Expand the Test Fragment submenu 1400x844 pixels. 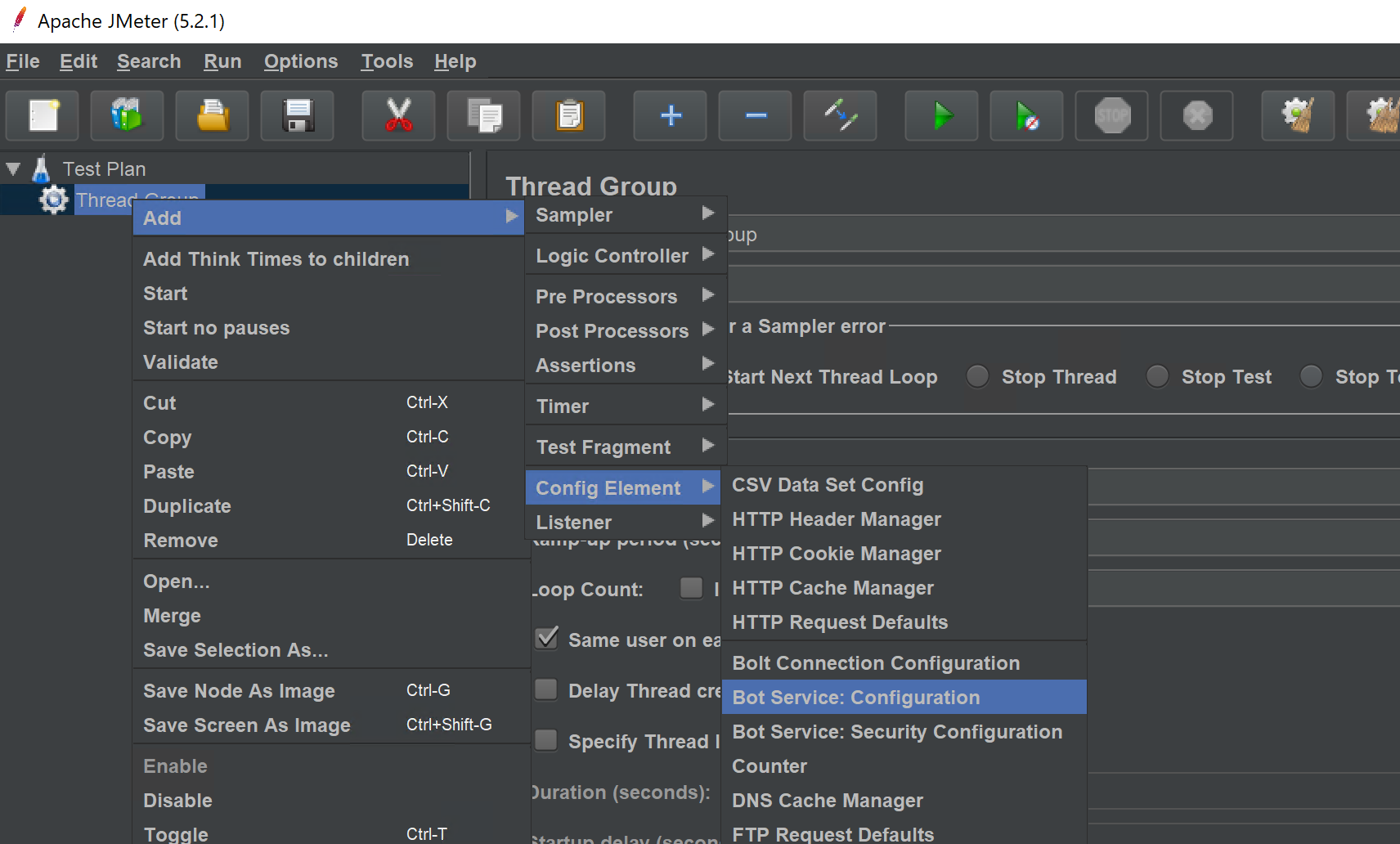626,447
